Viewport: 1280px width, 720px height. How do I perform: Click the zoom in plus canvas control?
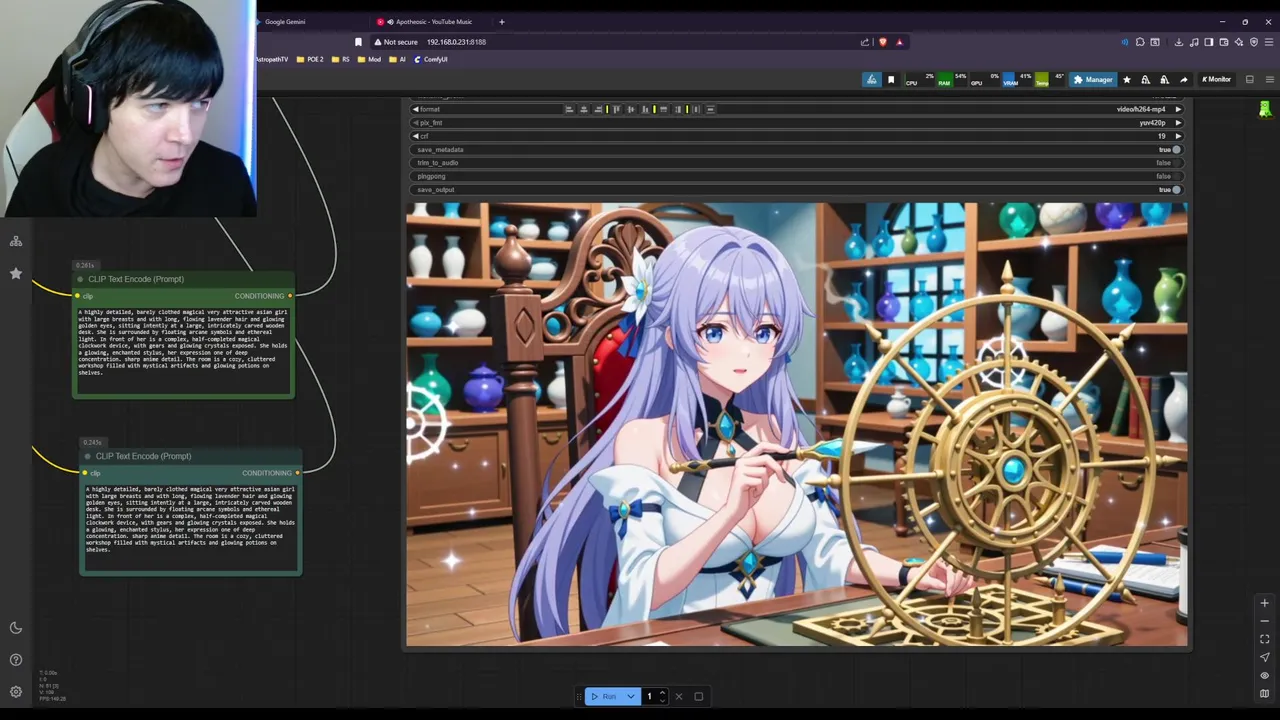[1264, 603]
